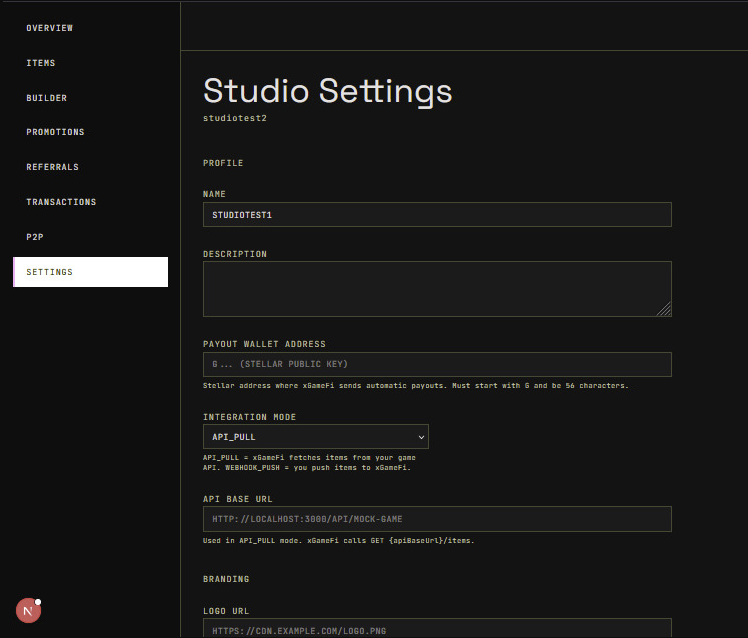This screenshot has height=638, width=748.
Task: Open the P2P section
Action: click(35, 237)
